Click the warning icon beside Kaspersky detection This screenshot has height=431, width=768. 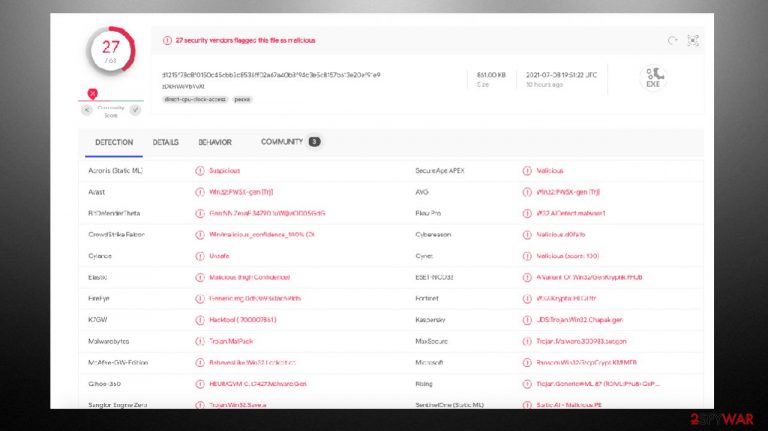pos(527,320)
